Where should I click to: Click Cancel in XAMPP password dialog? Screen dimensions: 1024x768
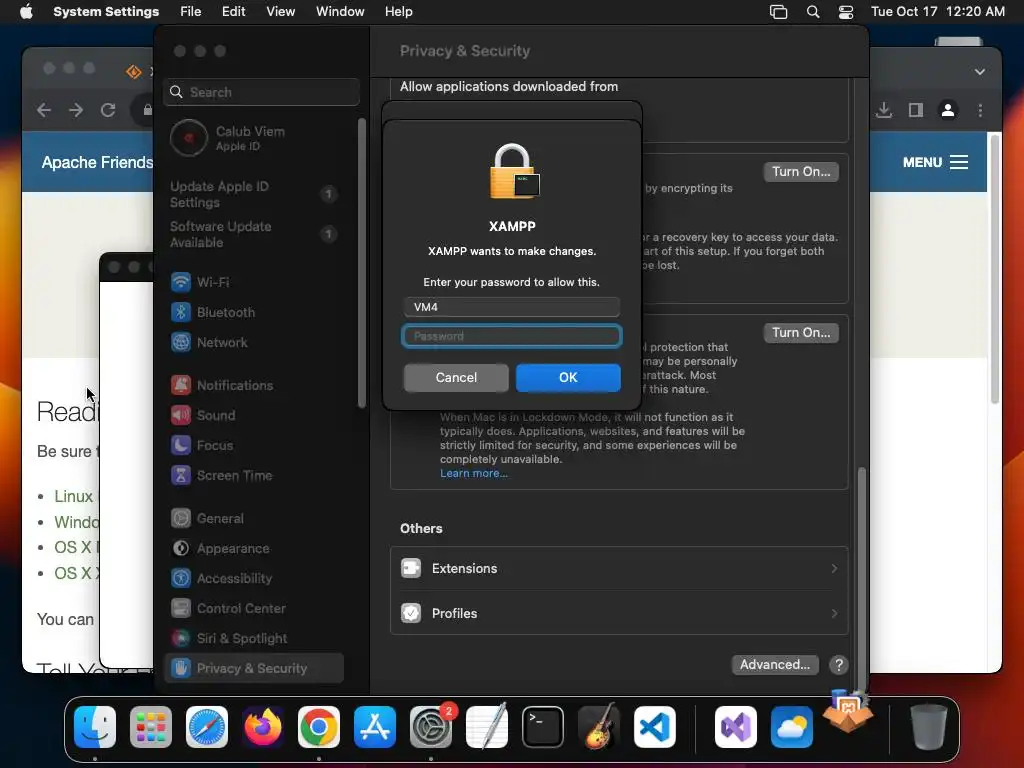tap(456, 377)
